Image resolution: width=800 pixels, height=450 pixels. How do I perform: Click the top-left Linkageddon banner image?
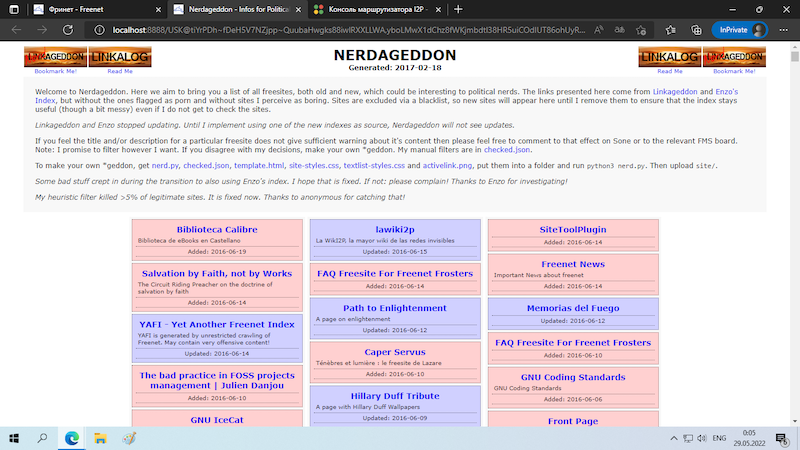[55, 58]
